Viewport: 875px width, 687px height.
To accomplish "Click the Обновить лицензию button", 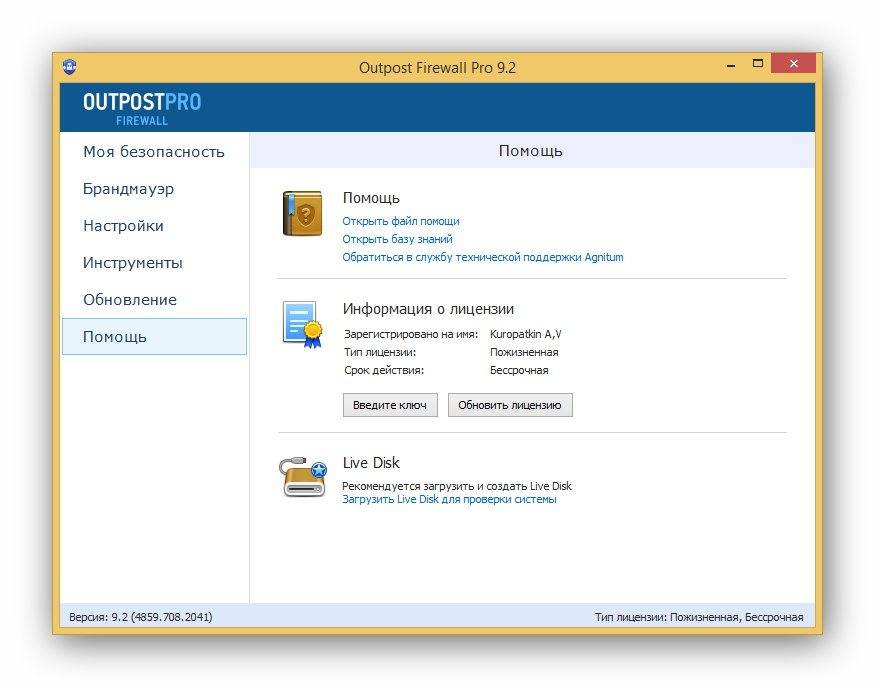I will (x=510, y=405).
